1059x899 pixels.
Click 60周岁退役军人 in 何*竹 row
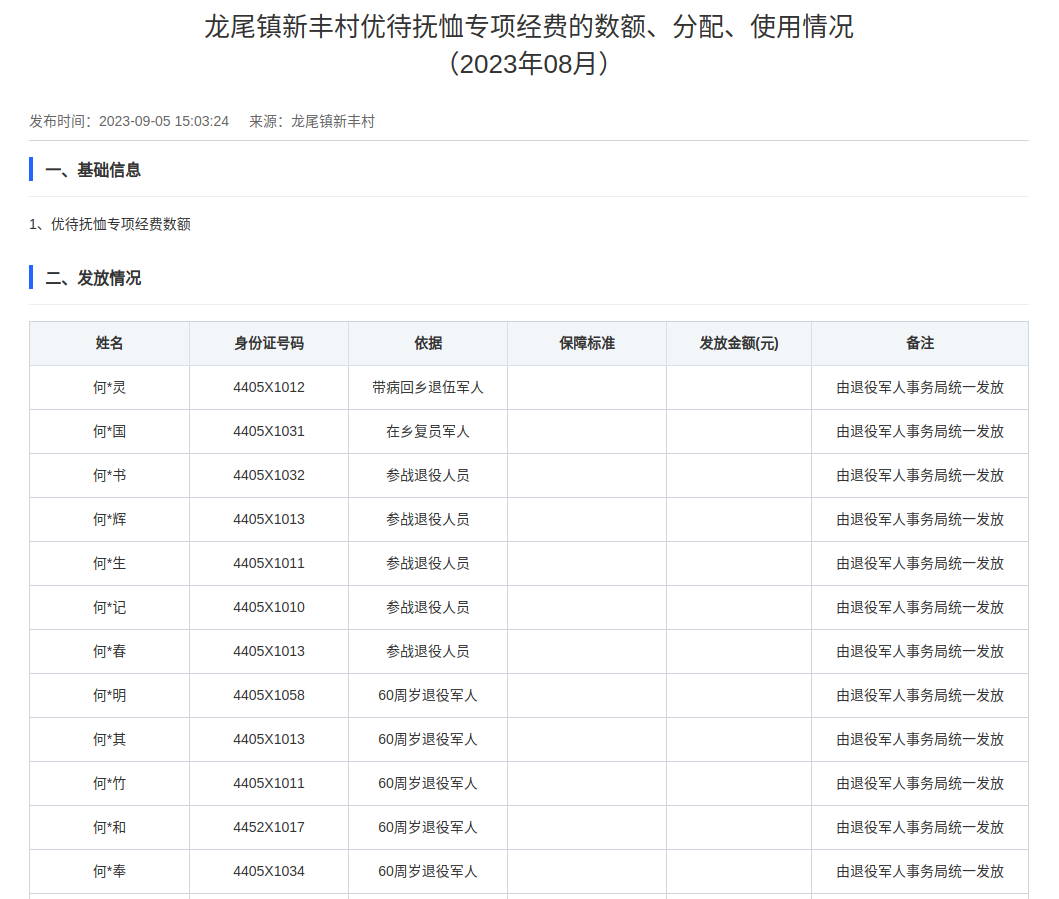pos(428,784)
